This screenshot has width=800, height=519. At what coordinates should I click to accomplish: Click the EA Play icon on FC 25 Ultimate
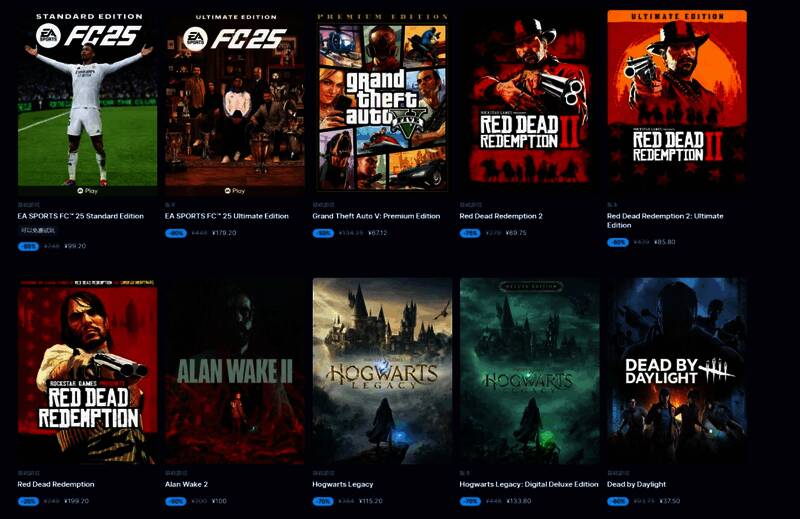[228, 190]
